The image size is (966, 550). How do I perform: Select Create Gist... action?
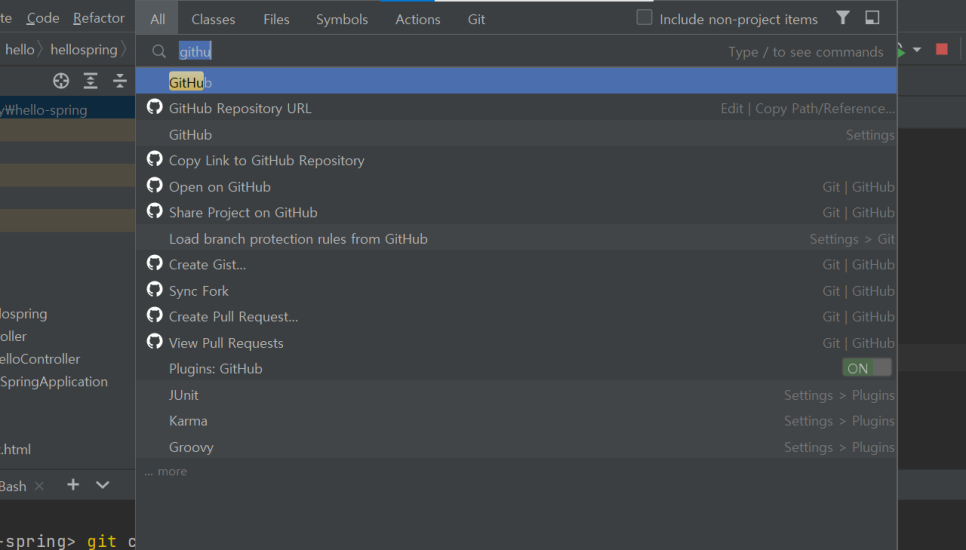(516, 264)
